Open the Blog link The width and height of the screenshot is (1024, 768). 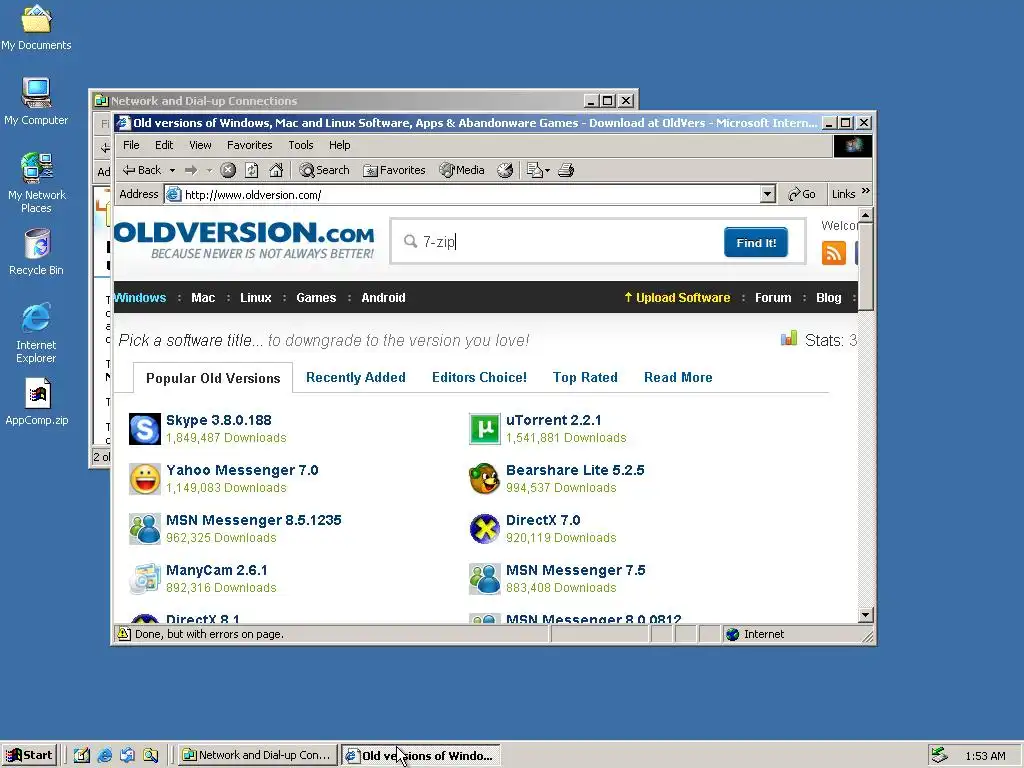coord(829,298)
